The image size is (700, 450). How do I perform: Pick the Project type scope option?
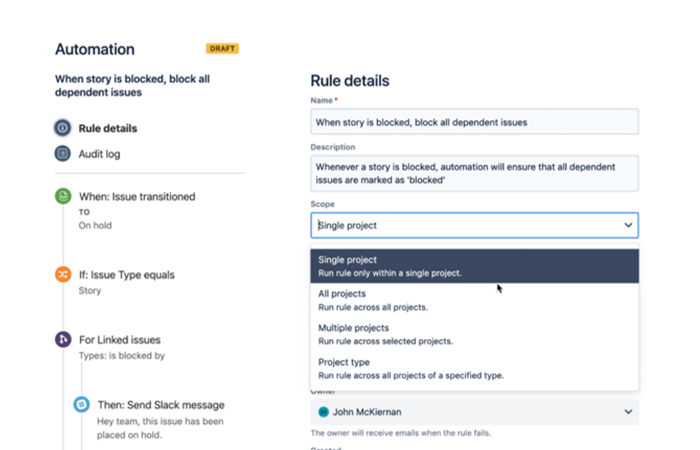[x=474, y=368]
